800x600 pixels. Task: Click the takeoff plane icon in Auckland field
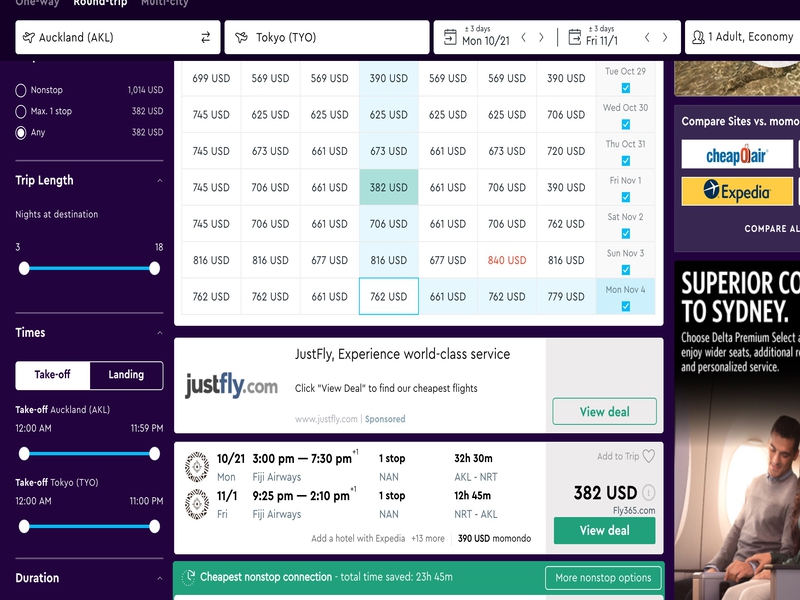[x=29, y=37]
